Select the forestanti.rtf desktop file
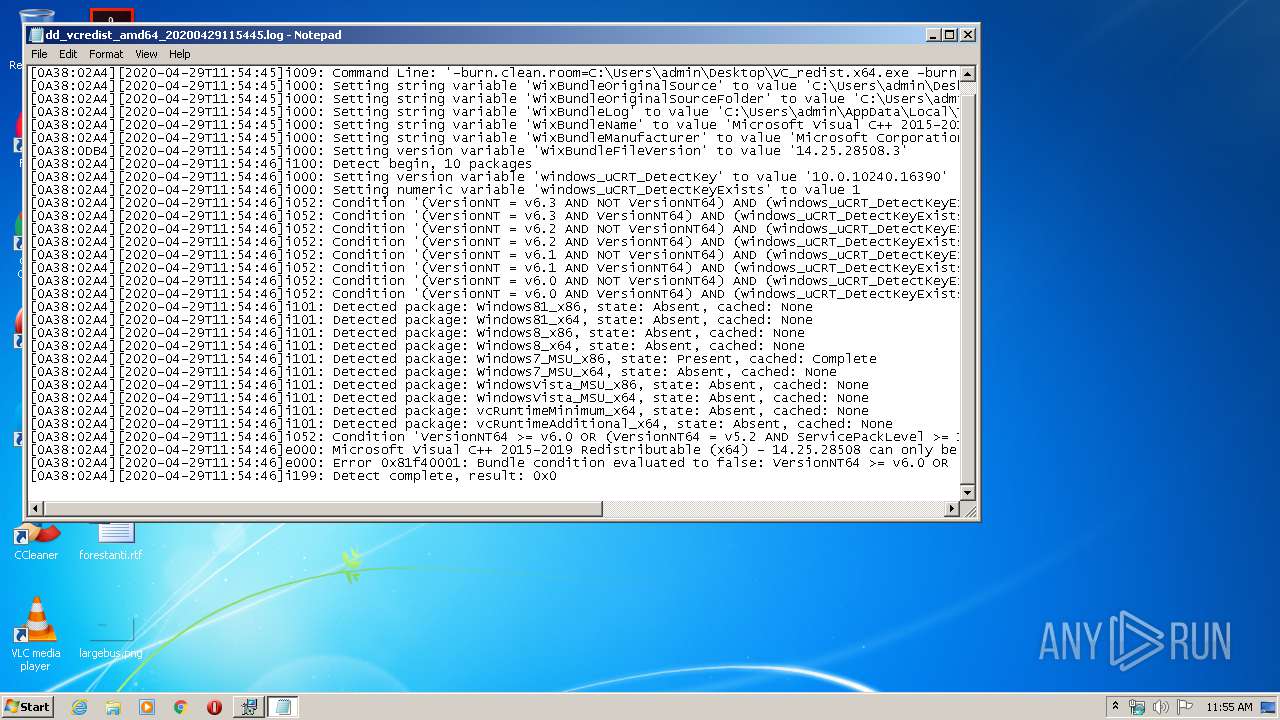The image size is (1280, 720). click(x=111, y=541)
